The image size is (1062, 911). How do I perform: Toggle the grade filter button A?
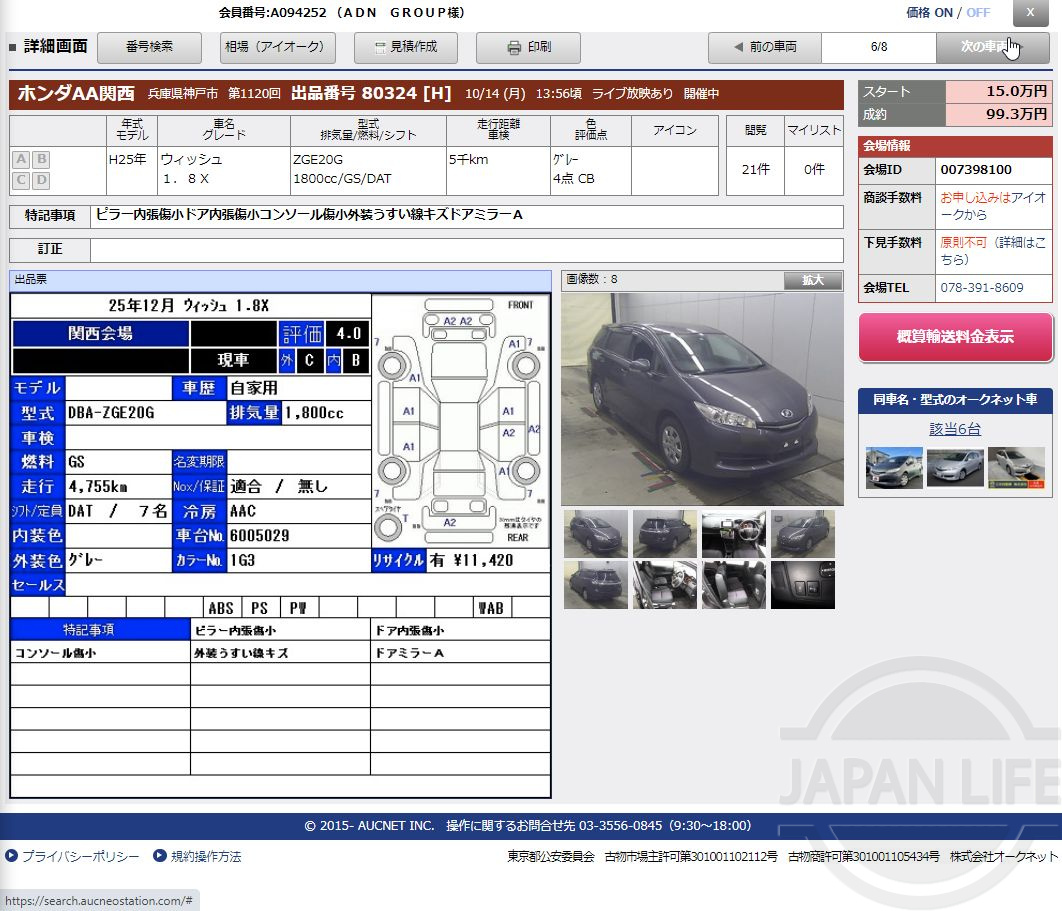(19, 159)
